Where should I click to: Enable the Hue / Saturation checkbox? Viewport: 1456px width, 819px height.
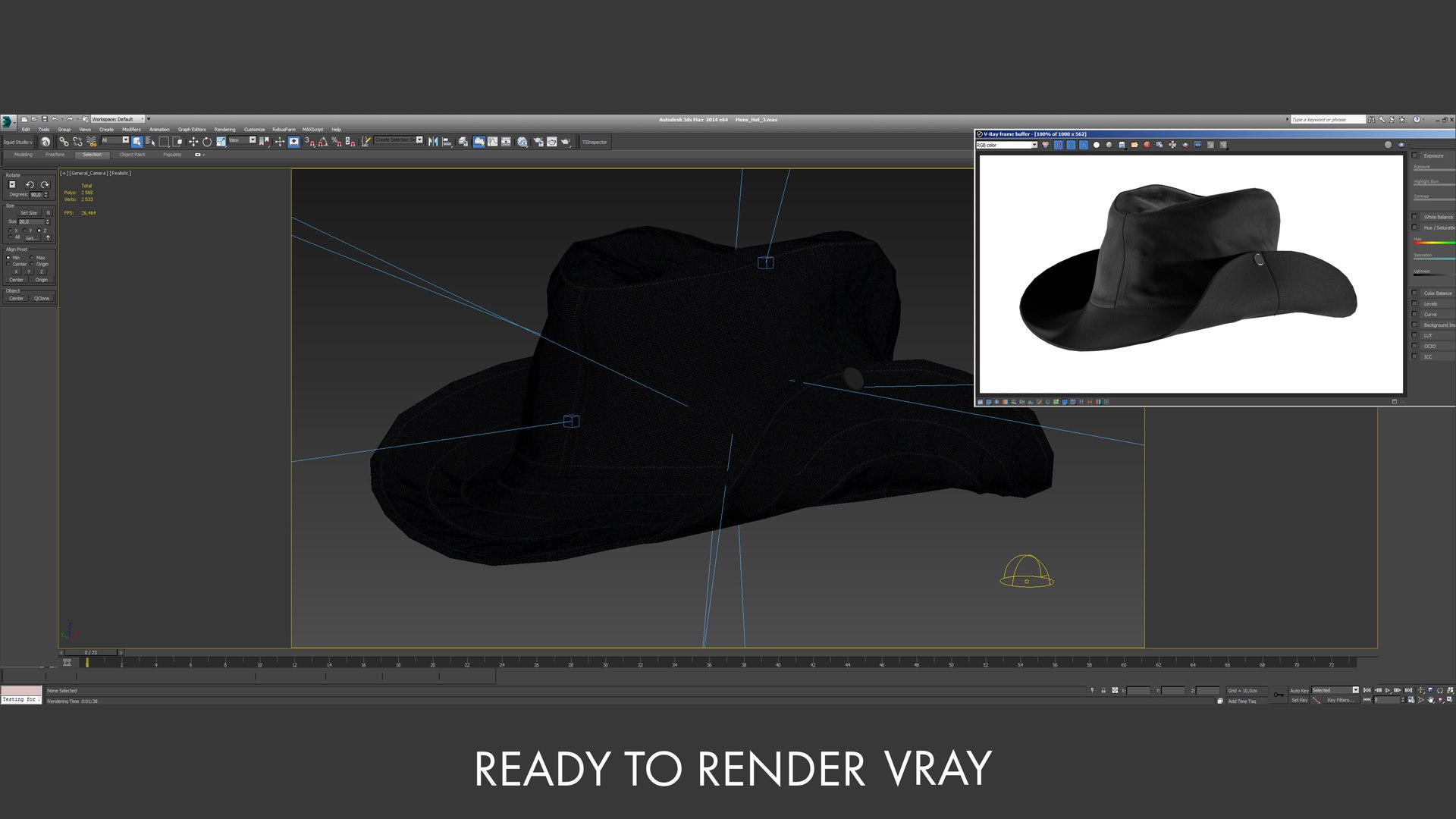point(1414,227)
